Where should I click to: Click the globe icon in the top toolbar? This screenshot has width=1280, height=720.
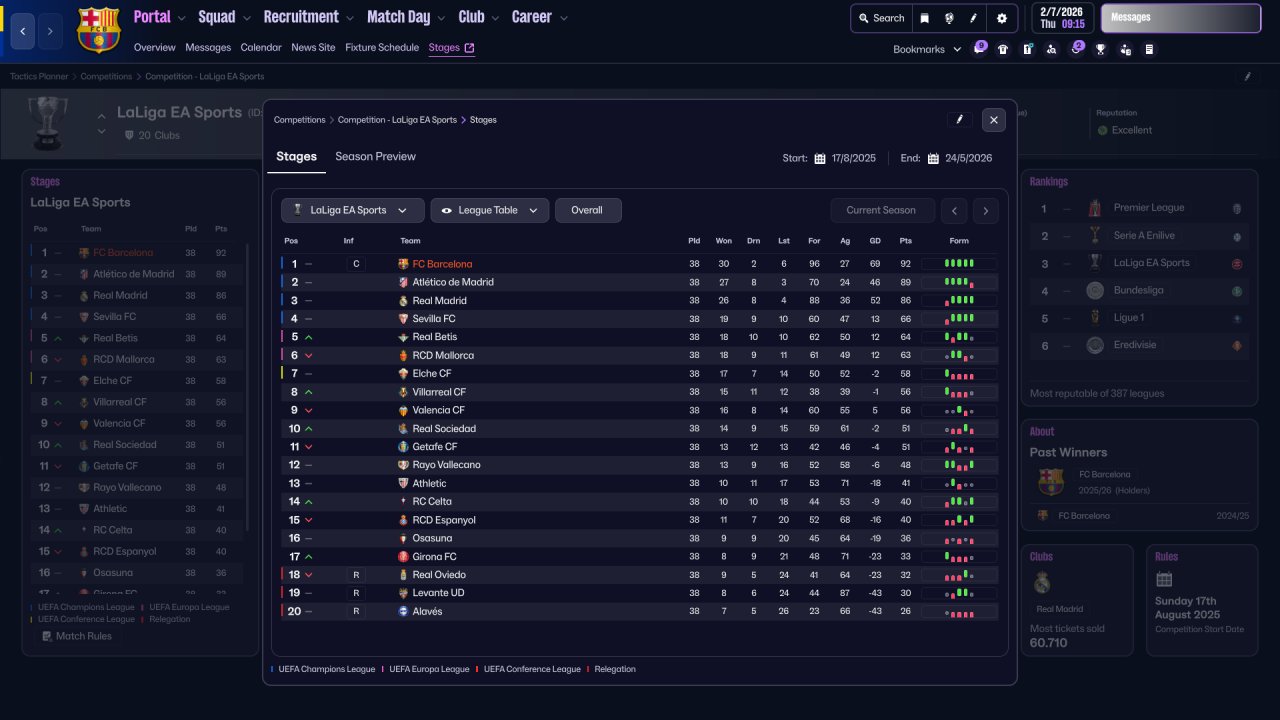click(949, 18)
